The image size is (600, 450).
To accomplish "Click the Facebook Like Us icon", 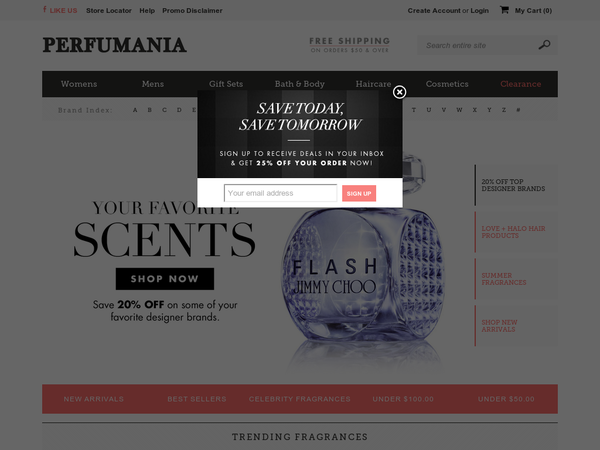I will coord(45,10).
